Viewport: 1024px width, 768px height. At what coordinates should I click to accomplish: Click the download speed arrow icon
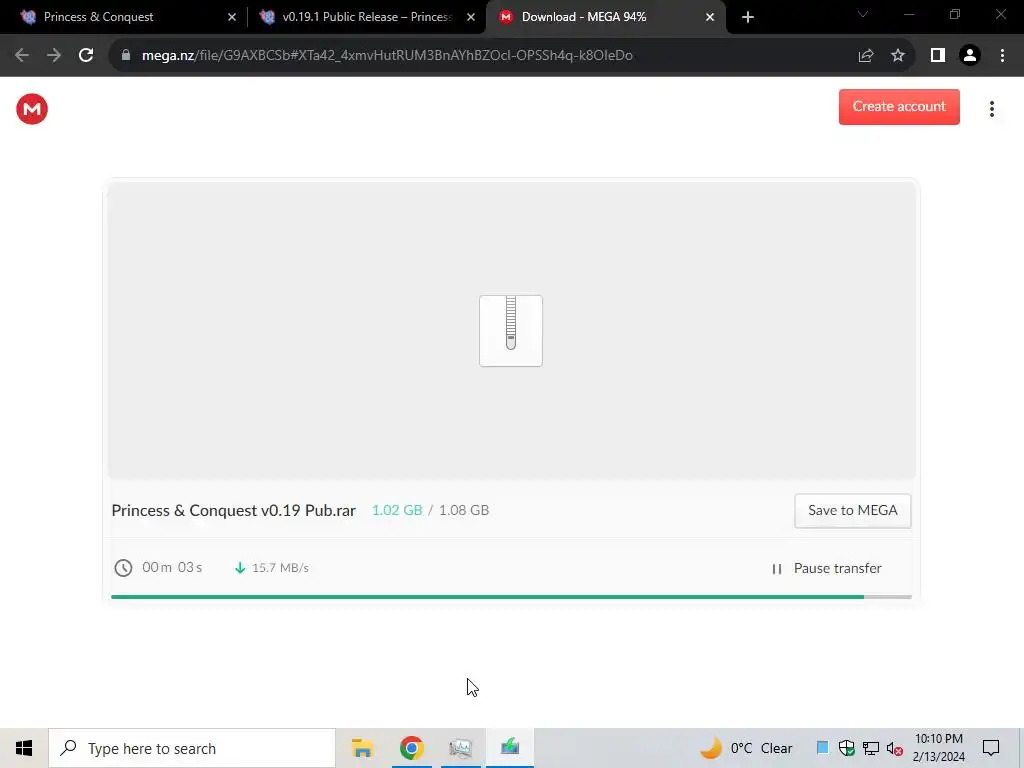(x=240, y=568)
